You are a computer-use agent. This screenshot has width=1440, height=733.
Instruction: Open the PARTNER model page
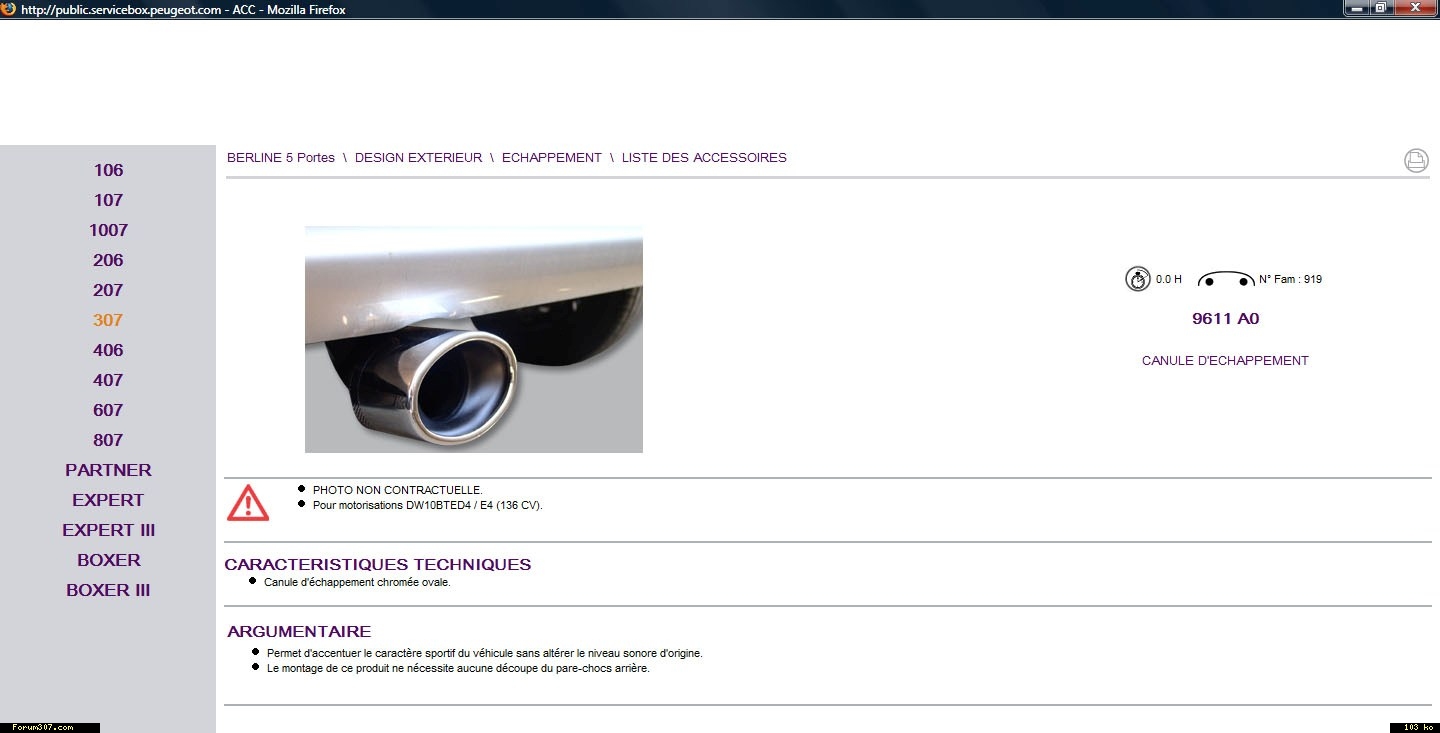click(x=108, y=470)
